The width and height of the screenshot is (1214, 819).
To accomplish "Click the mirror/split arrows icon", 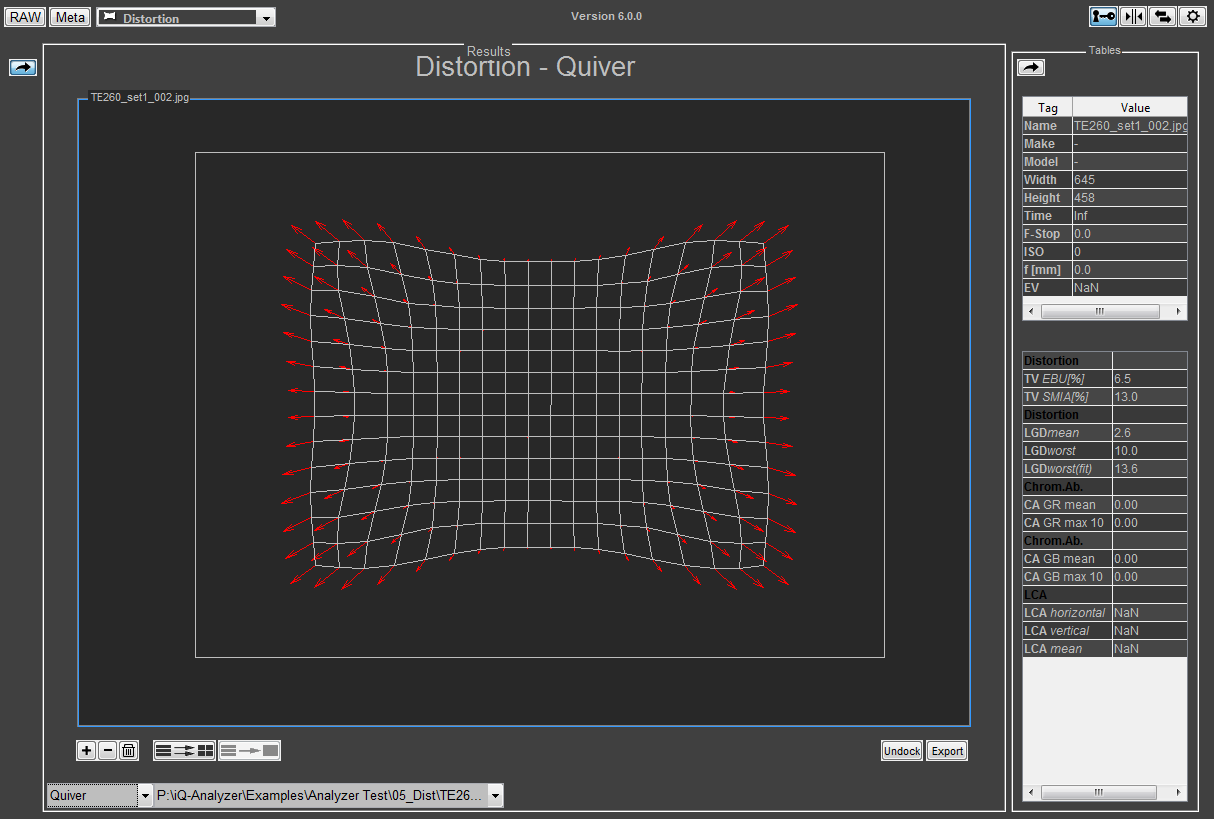I will click(x=1133, y=16).
